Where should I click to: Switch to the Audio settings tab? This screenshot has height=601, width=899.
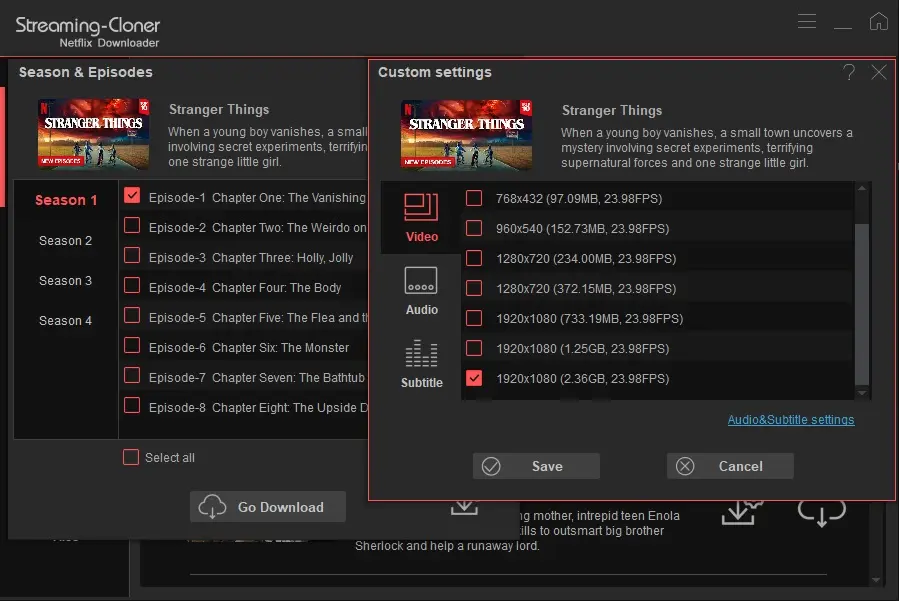(x=421, y=291)
